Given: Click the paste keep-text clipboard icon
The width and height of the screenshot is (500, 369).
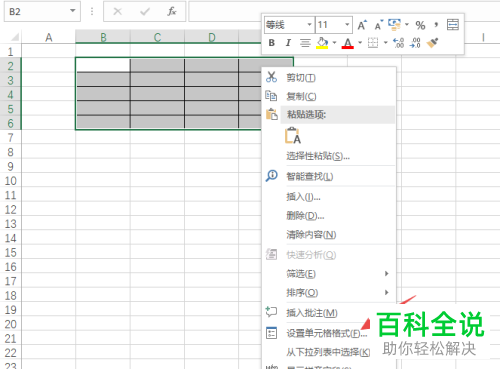Looking at the screenshot, I should click(293, 136).
